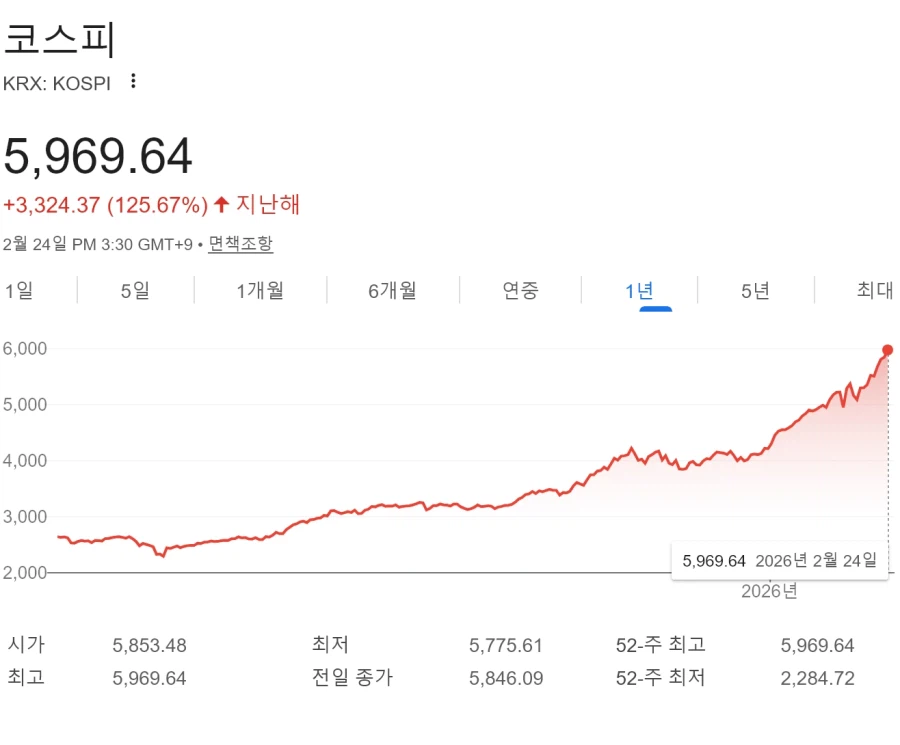Click the 전일 종가 value 5,846.09
900x745 pixels.
(505, 678)
